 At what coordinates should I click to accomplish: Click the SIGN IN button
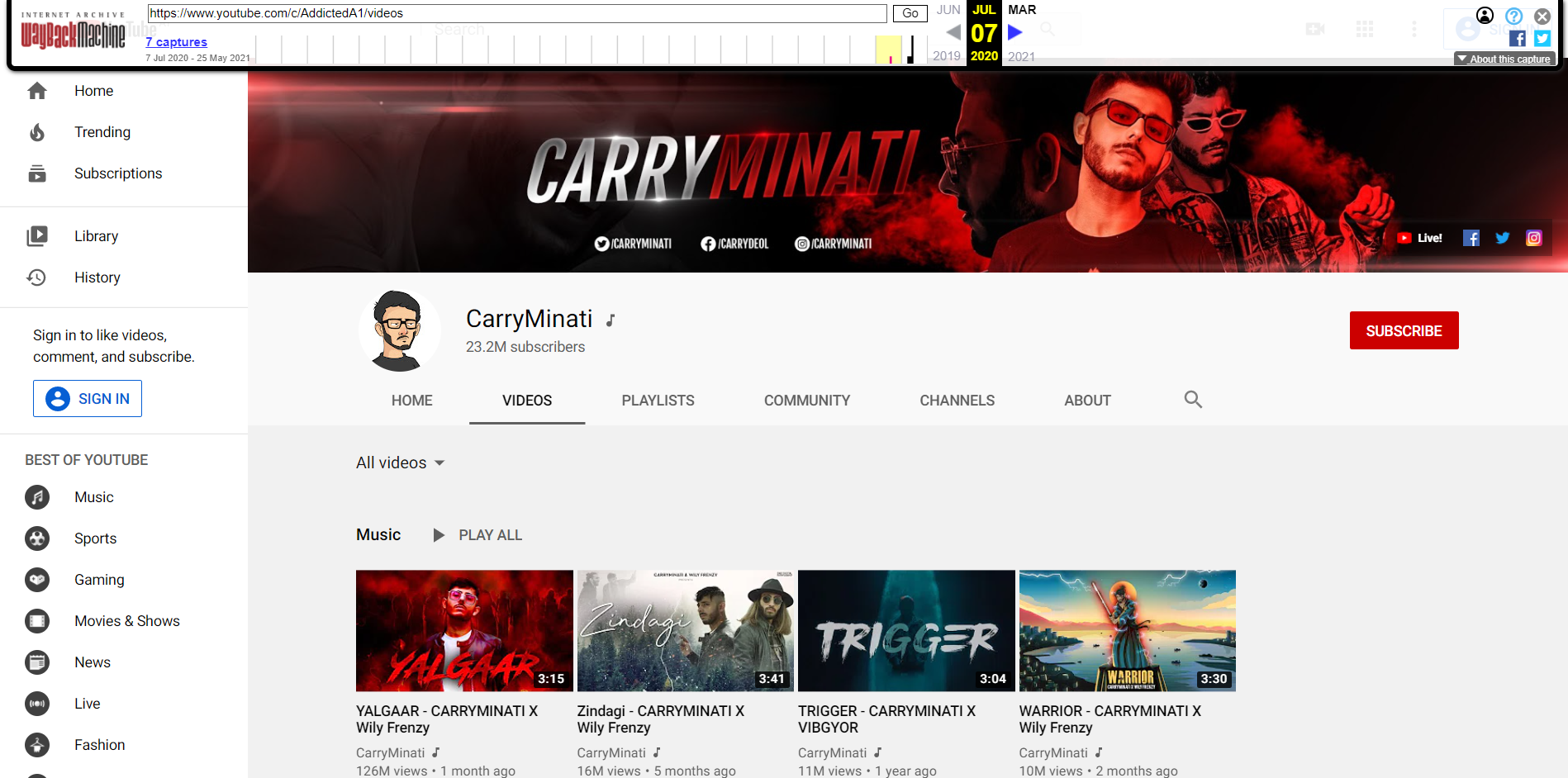(x=88, y=399)
